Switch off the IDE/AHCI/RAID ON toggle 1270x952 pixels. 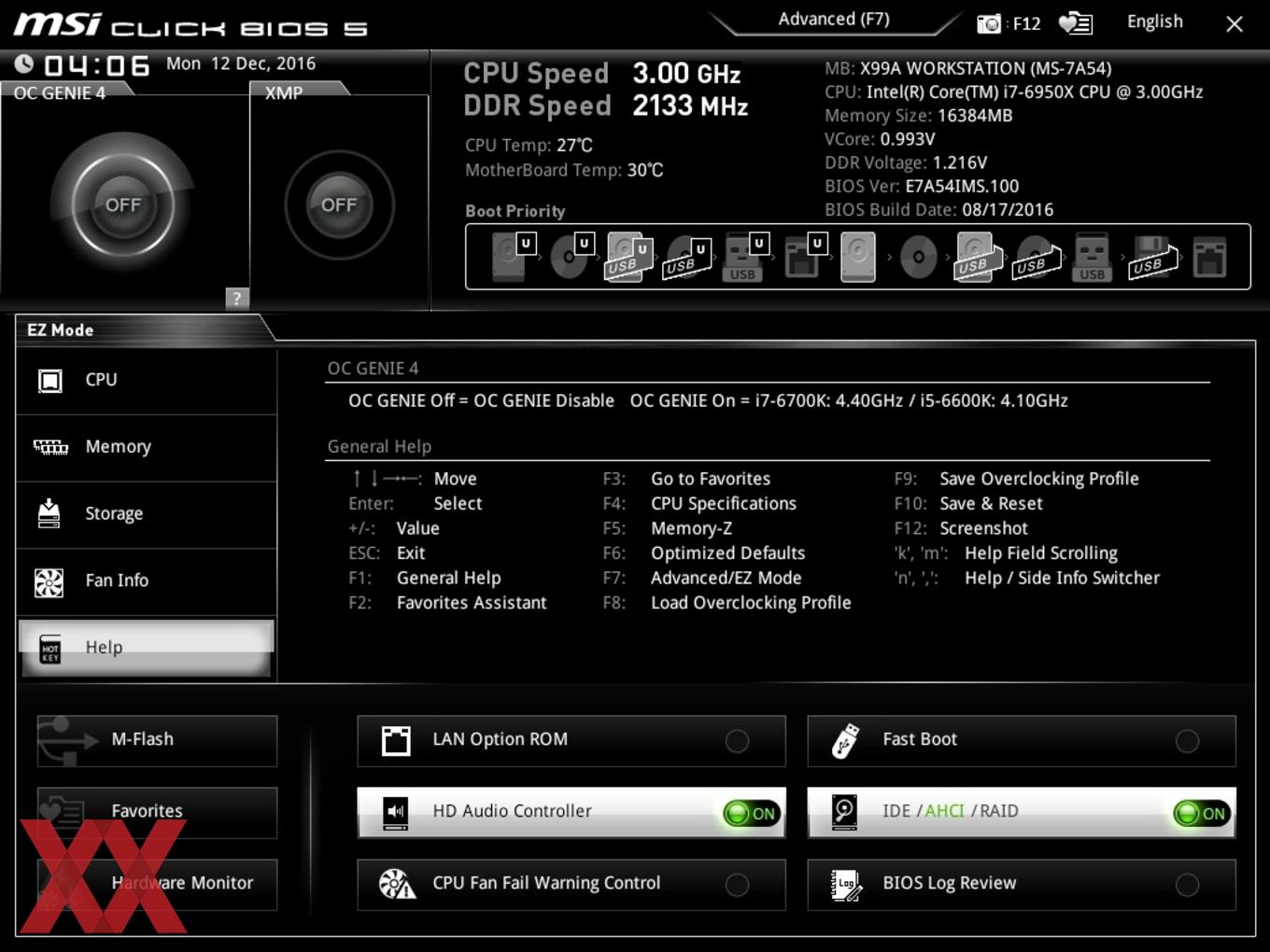click(x=1203, y=813)
